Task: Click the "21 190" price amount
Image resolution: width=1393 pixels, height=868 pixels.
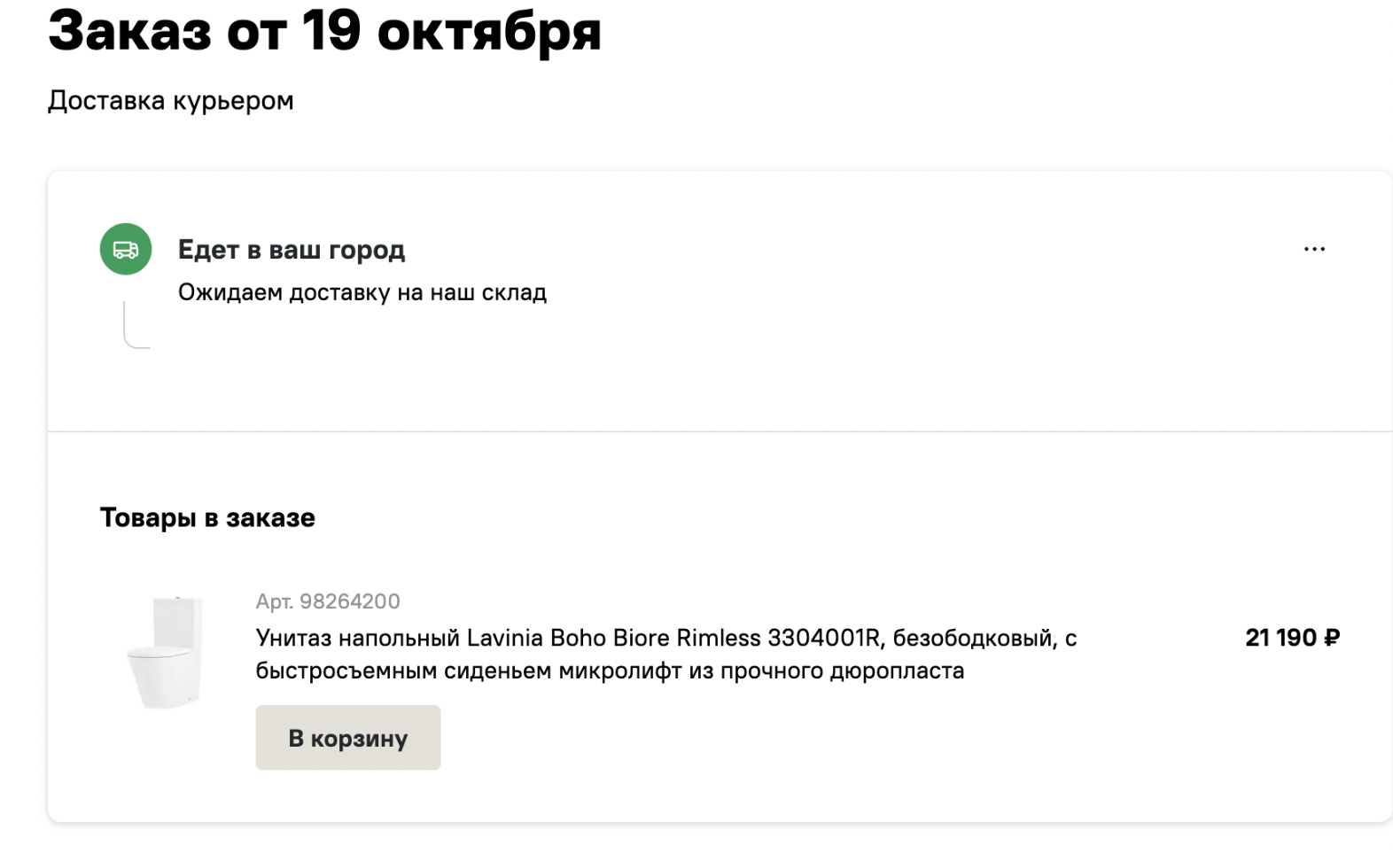Action: coord(1280,638)
